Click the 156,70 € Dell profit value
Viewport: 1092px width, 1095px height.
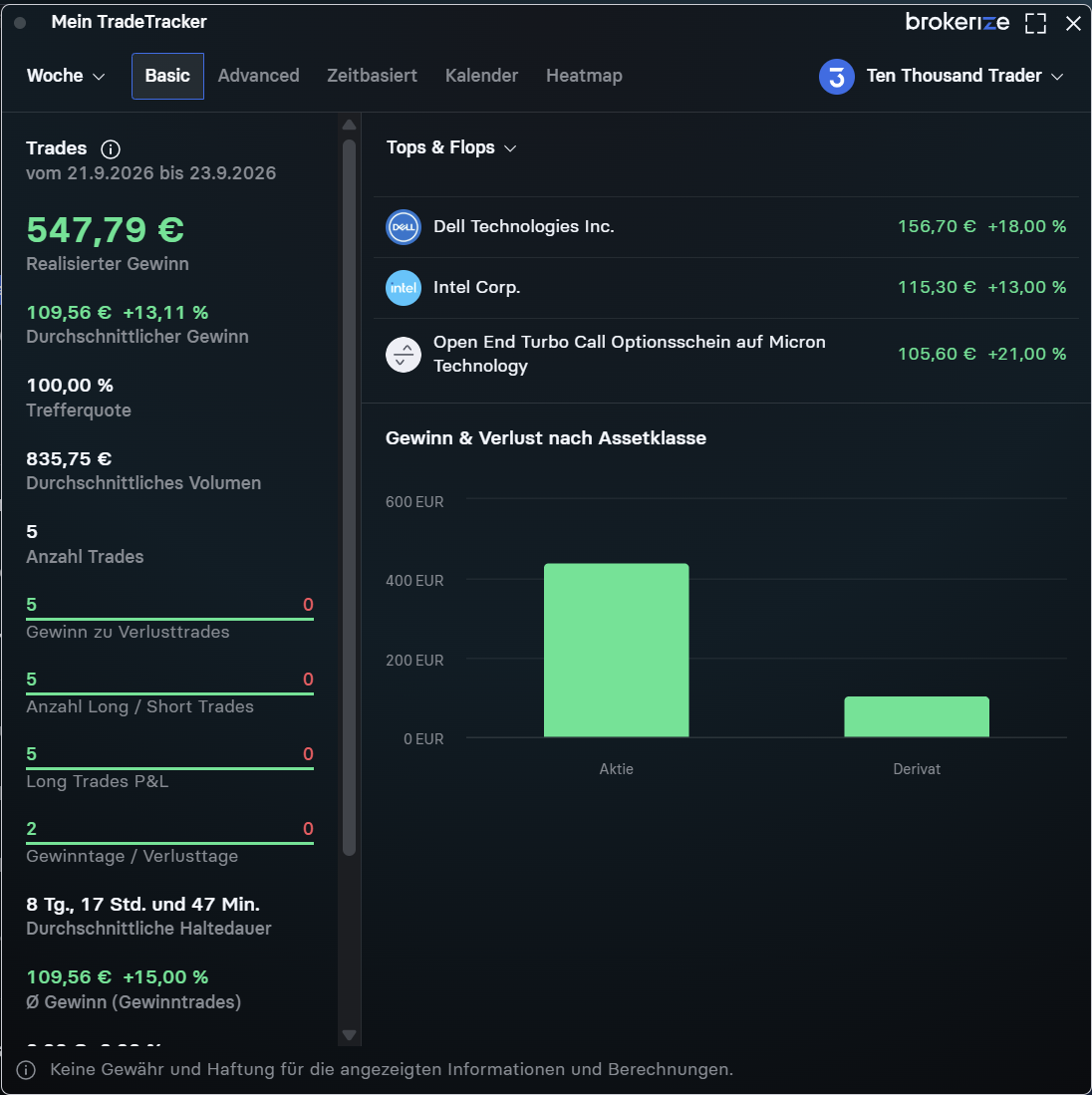(x=937, y=227)
